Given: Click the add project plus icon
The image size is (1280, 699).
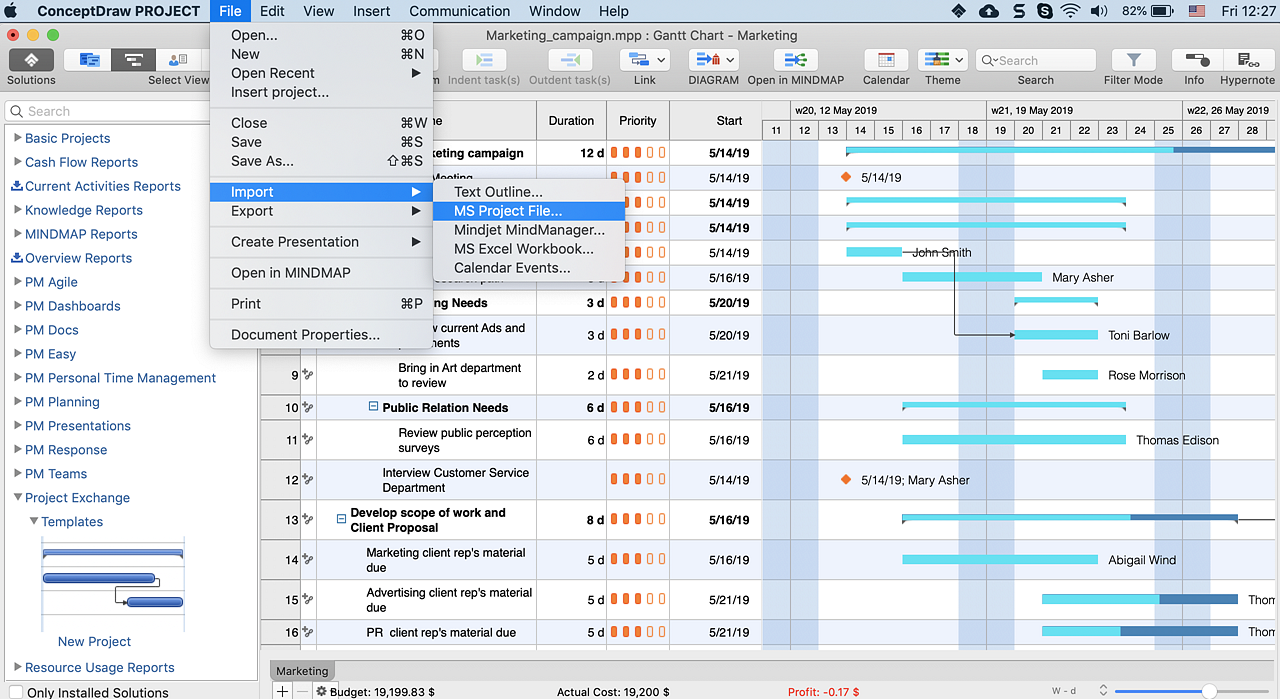Looking at the screenshot, I should [283, 691].
